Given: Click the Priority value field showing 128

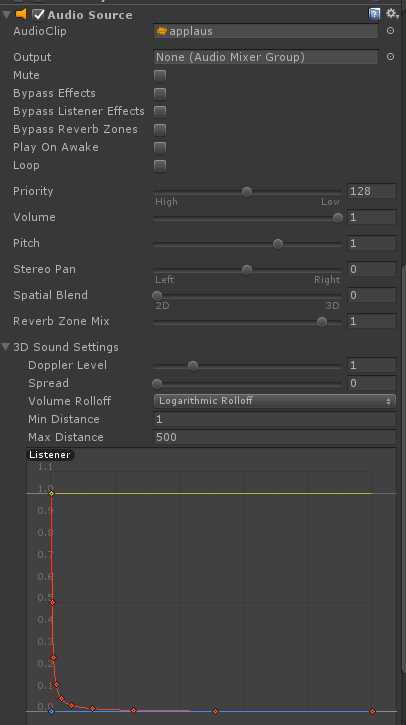Looking at the screenshot, I should tap(371, 191).
